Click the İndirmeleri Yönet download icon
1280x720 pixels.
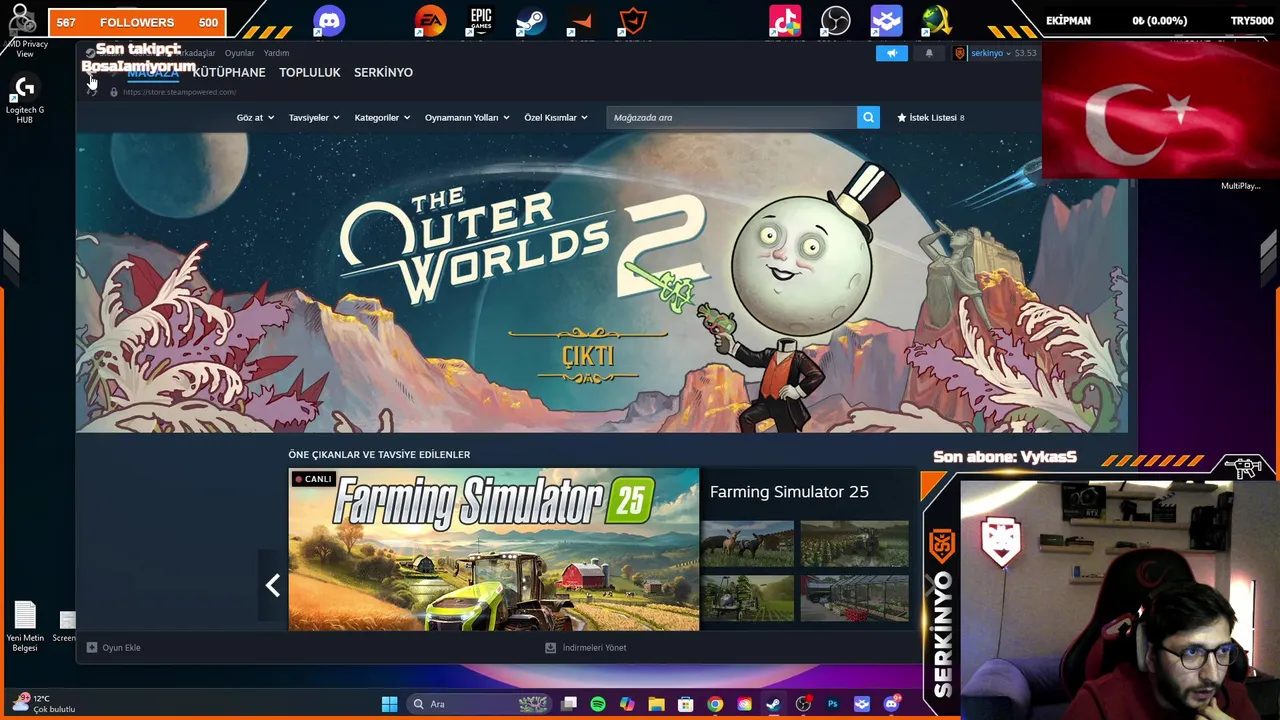[x=550, y=647]
